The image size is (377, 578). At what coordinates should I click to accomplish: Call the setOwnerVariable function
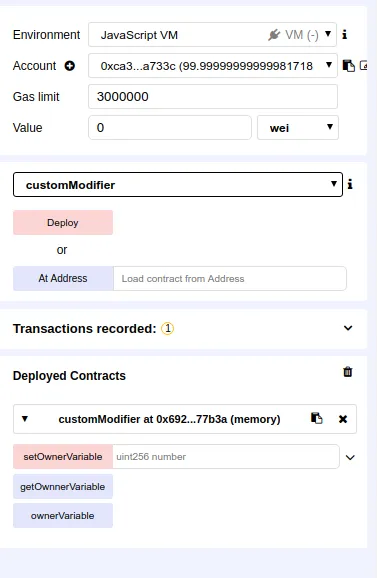63,457
